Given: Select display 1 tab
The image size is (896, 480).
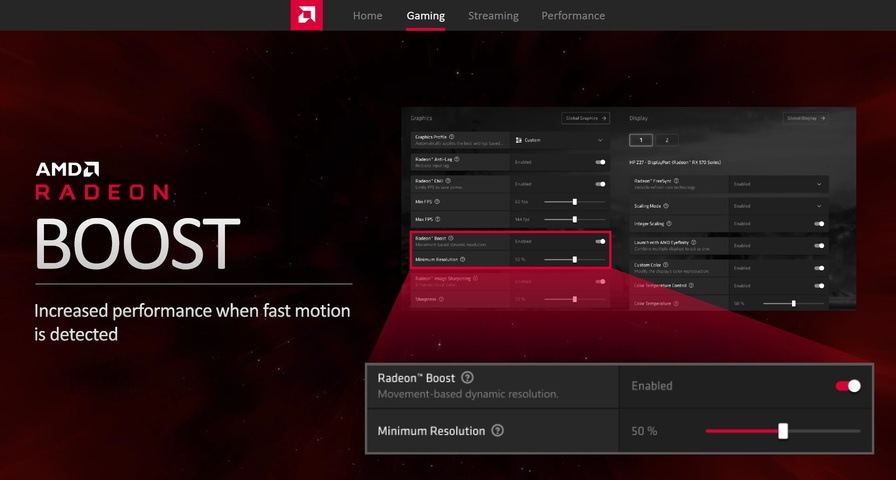Looking at the screenshot, I should (x=641, y=140).
